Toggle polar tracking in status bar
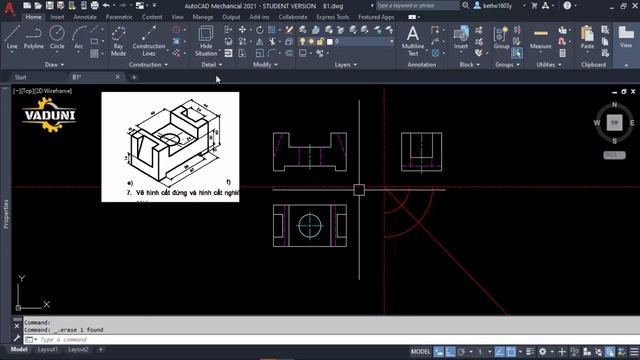This screenshot has height=360, width=640. 462,351
